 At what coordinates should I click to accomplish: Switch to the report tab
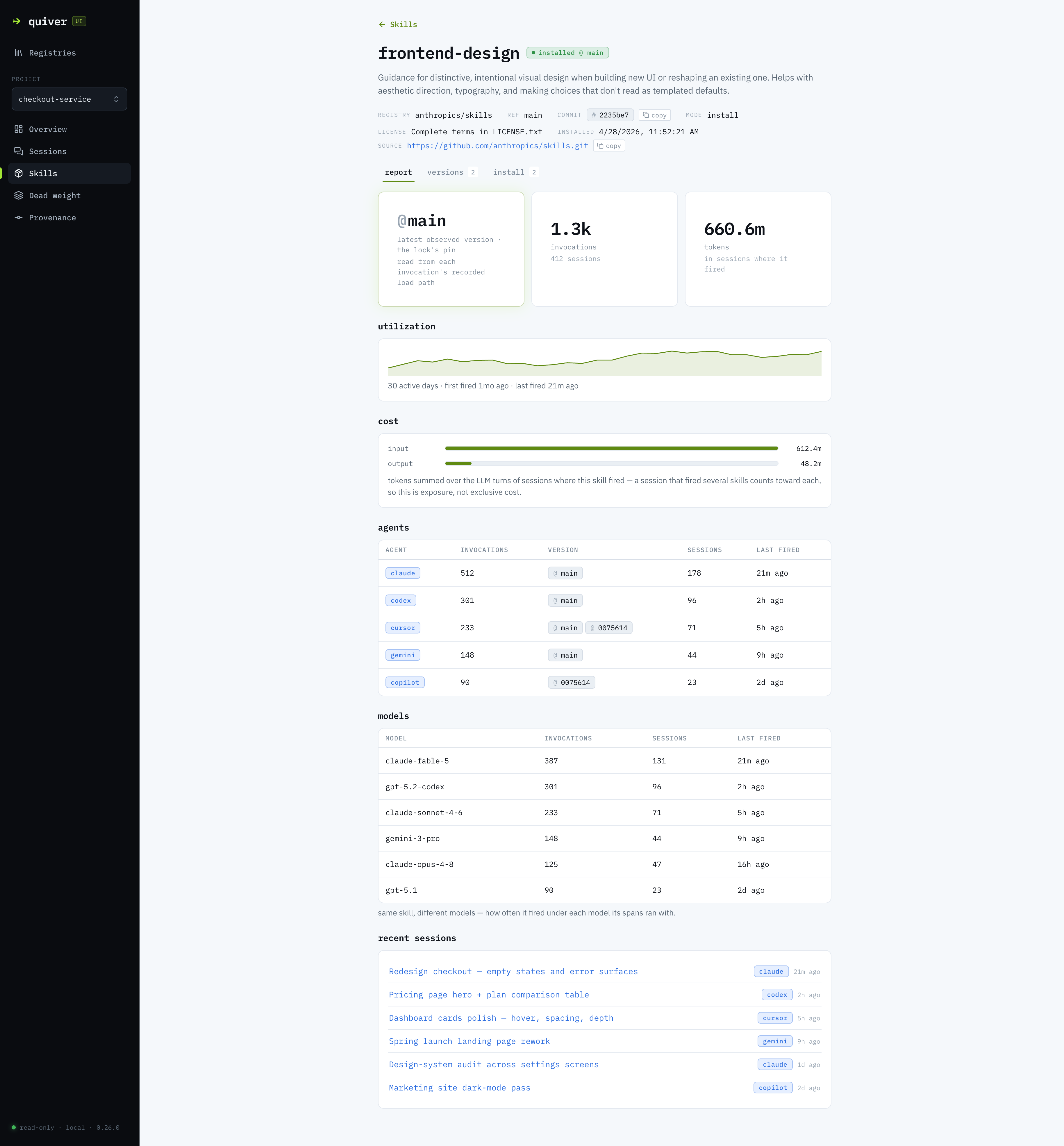399,172
